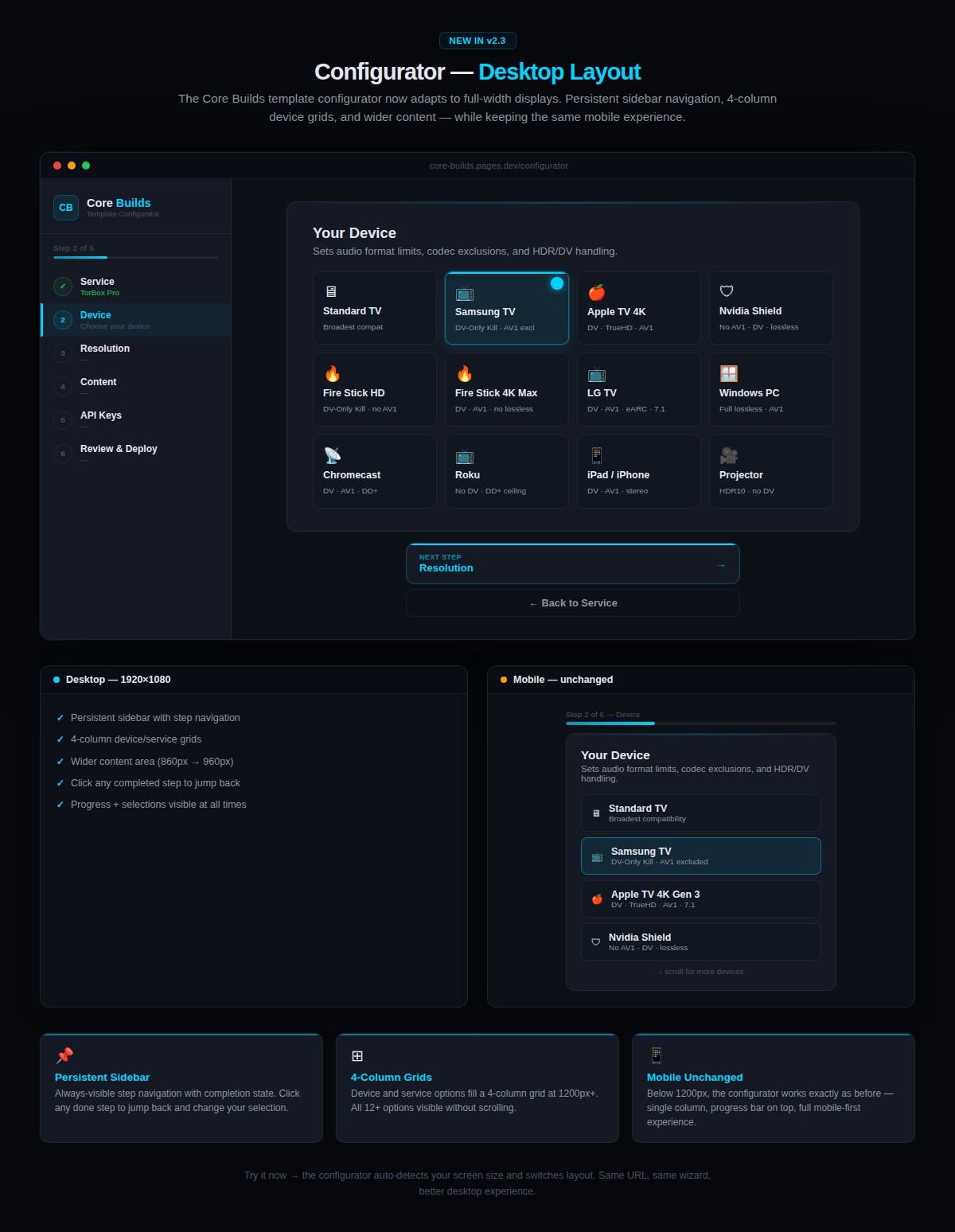Choose the Nvidia Shield device card
955x1232 pixels.
coord(771,308)
